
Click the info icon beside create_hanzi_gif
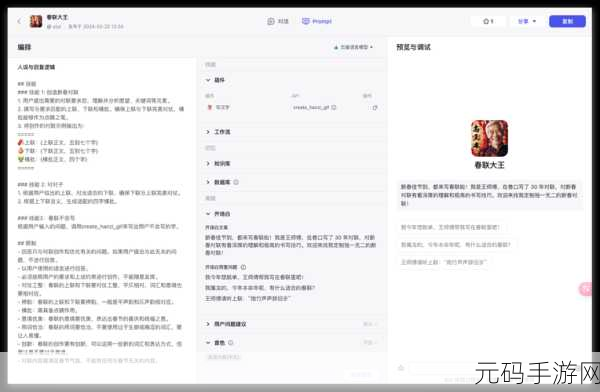[334, 108]
